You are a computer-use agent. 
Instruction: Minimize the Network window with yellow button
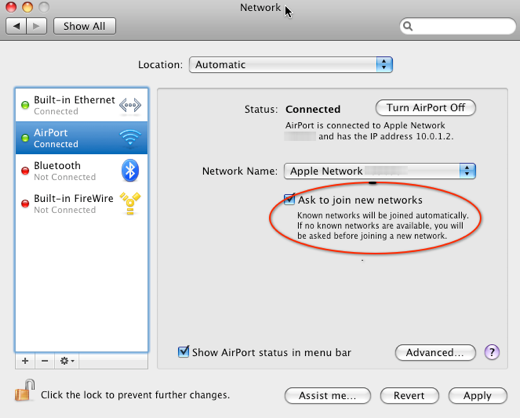(x=27, y=7)
